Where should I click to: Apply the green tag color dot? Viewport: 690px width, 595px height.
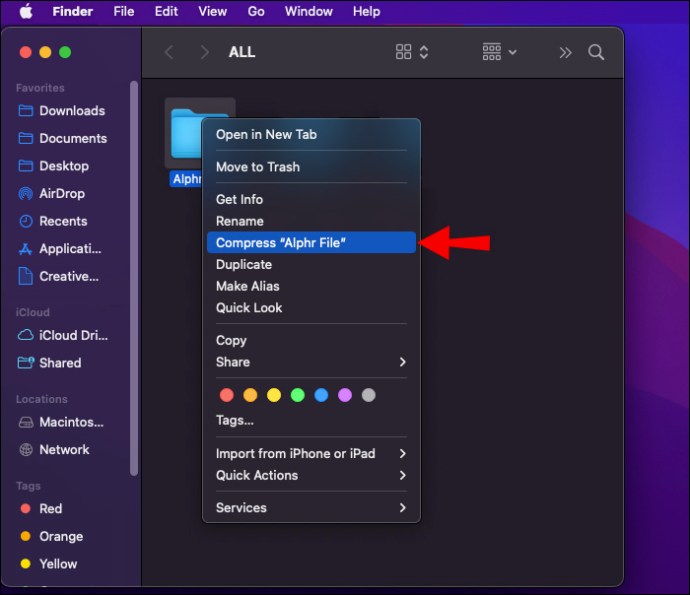click(297, 395)
